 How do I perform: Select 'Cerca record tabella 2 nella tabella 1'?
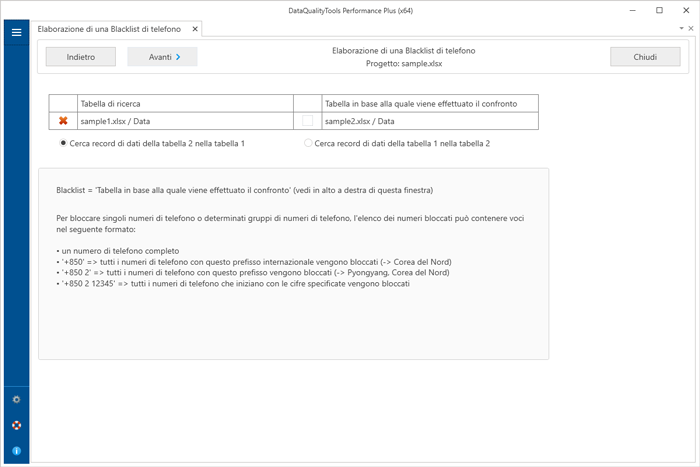tap(64, 143)
